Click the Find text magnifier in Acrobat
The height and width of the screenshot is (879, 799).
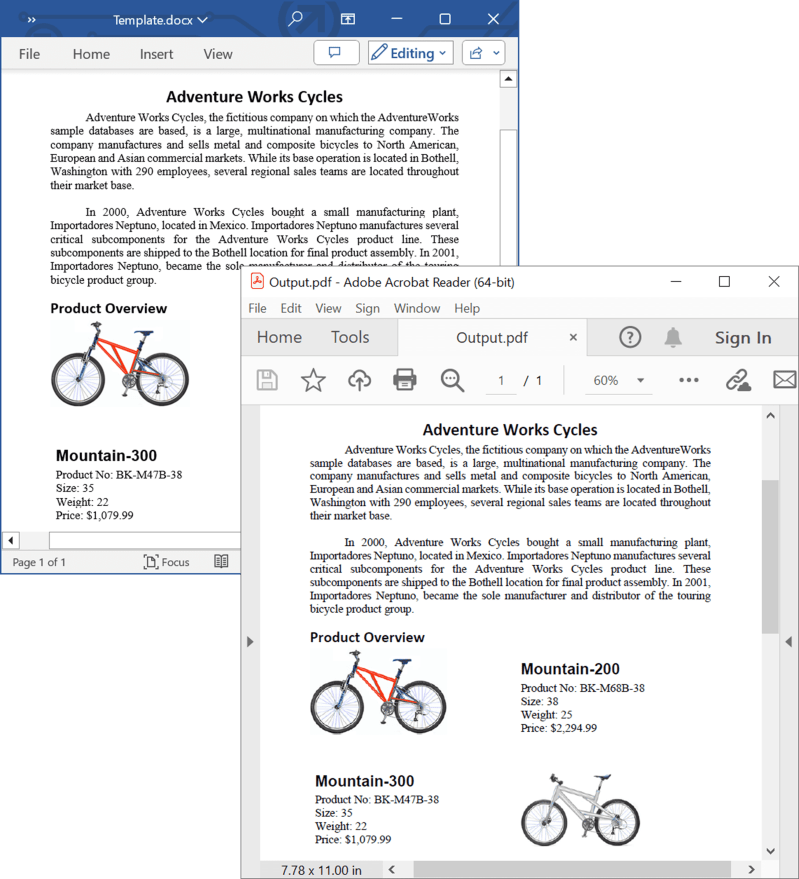pos(452,380)
